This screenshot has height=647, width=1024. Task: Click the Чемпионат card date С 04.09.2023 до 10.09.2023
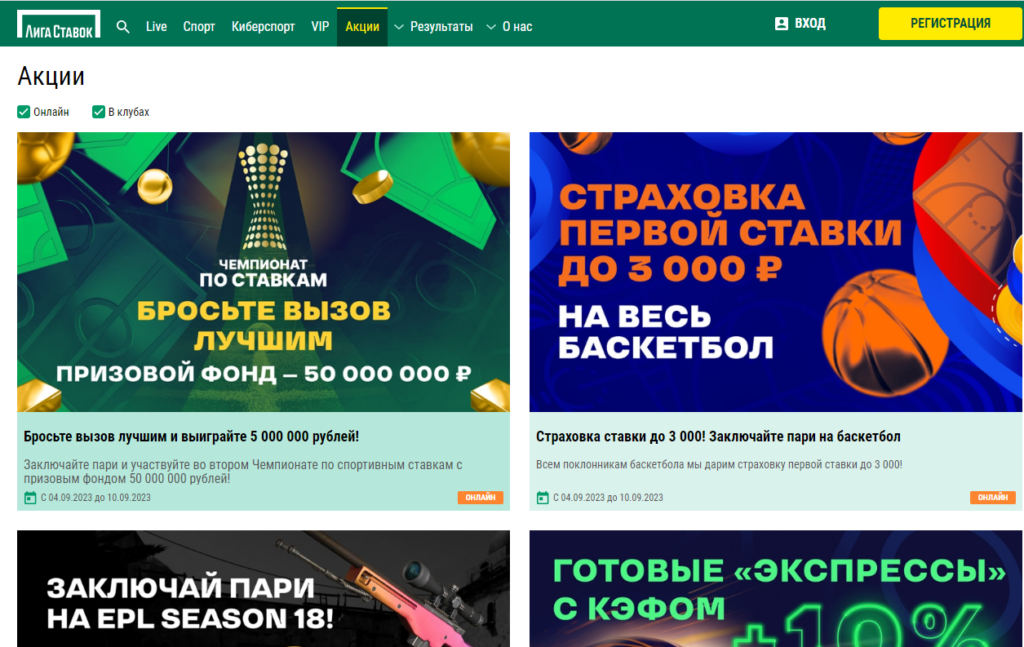pyautogui.click(x=95, y=497)
